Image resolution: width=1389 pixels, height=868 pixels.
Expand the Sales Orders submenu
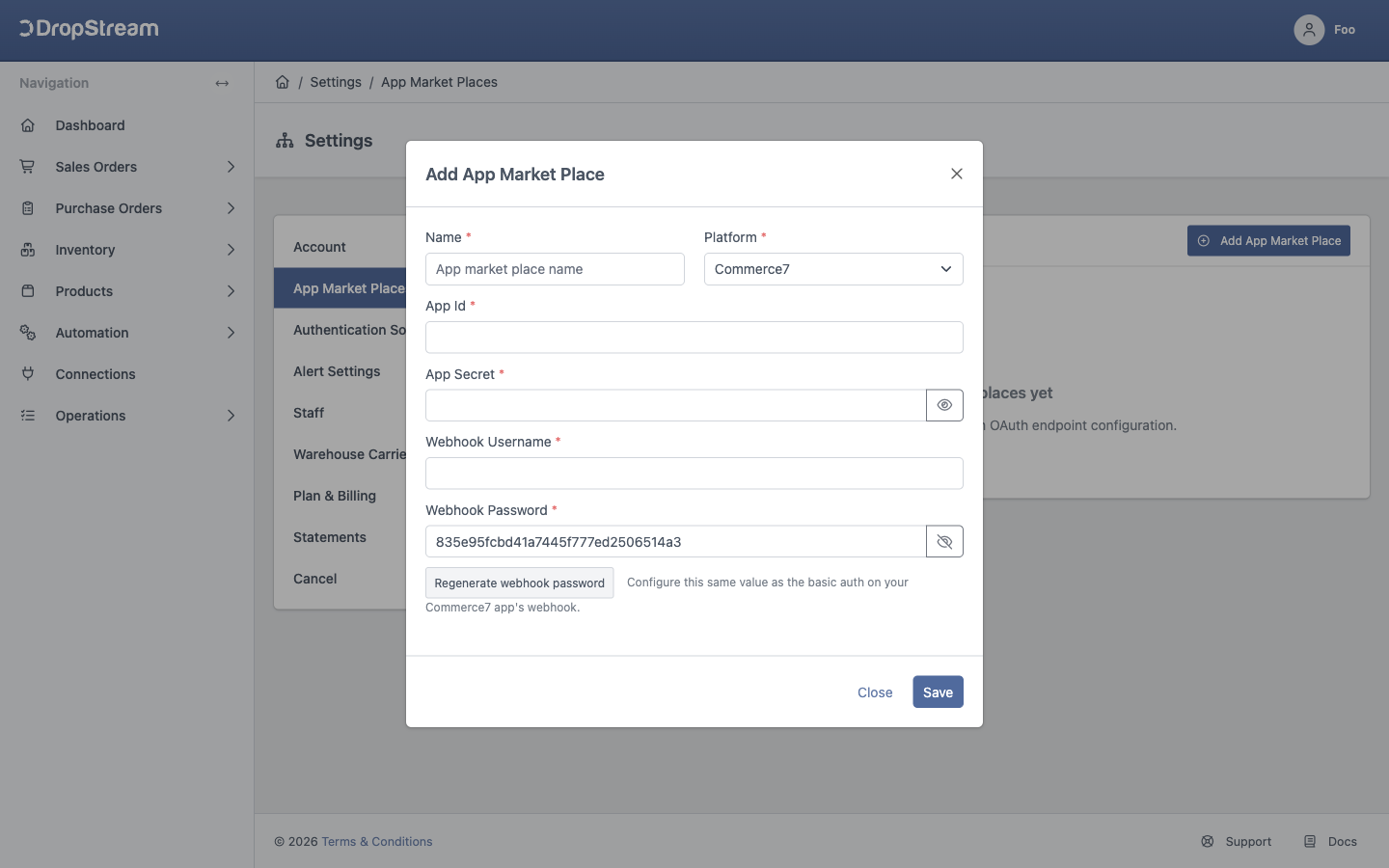[x=231, y=167]
